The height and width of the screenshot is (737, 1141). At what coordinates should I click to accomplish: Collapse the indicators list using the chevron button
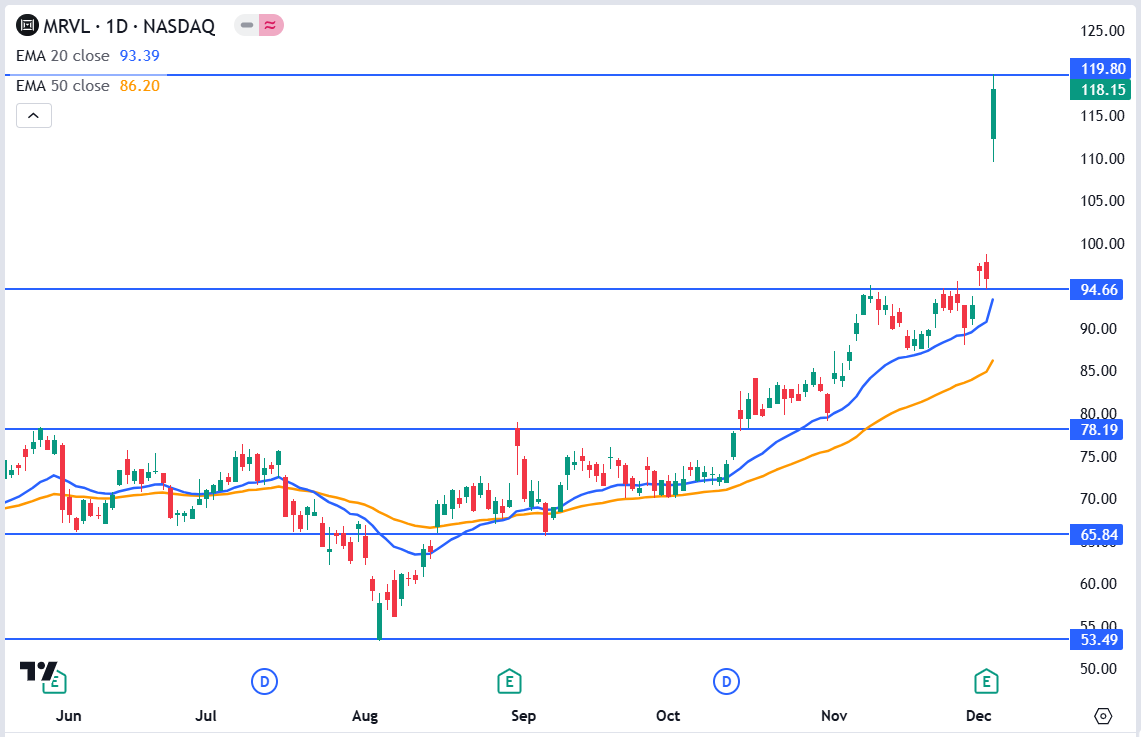point(33,115)
